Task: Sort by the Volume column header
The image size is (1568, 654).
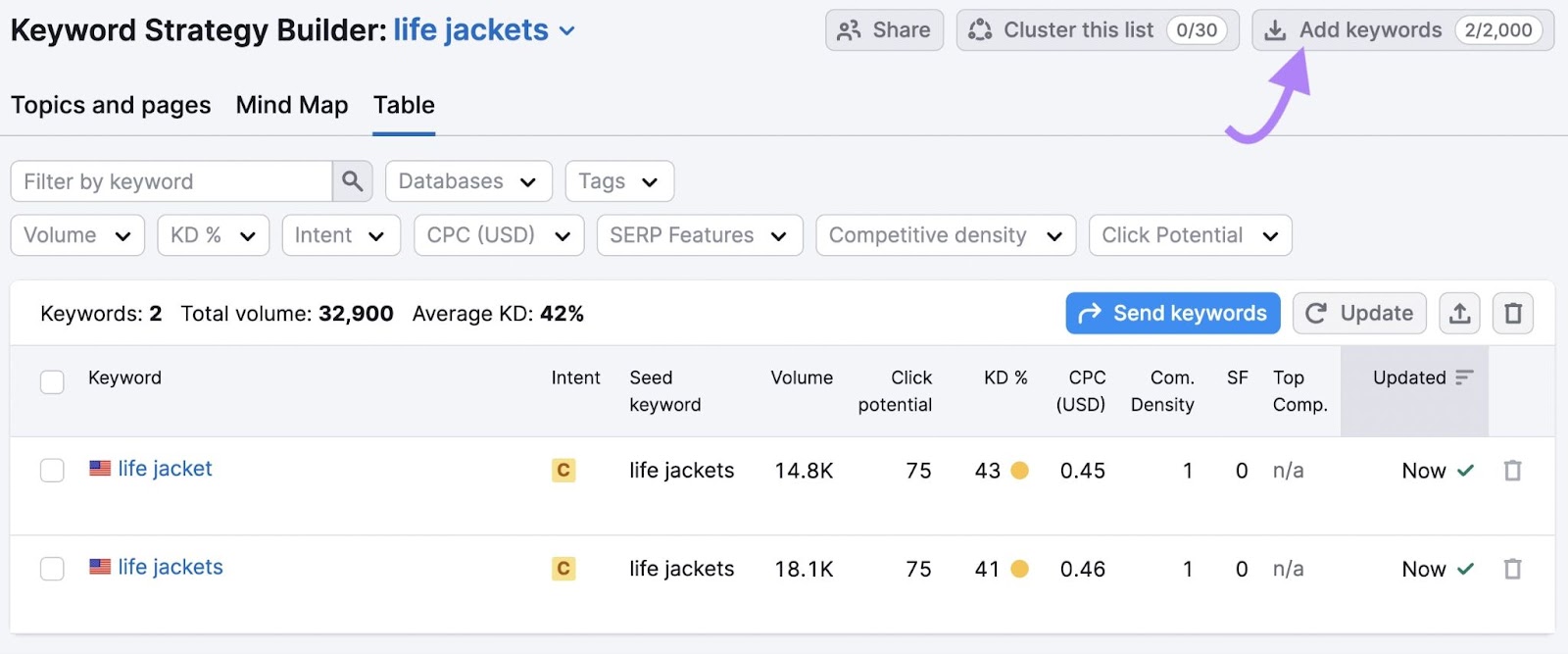Action: [802, 377]
